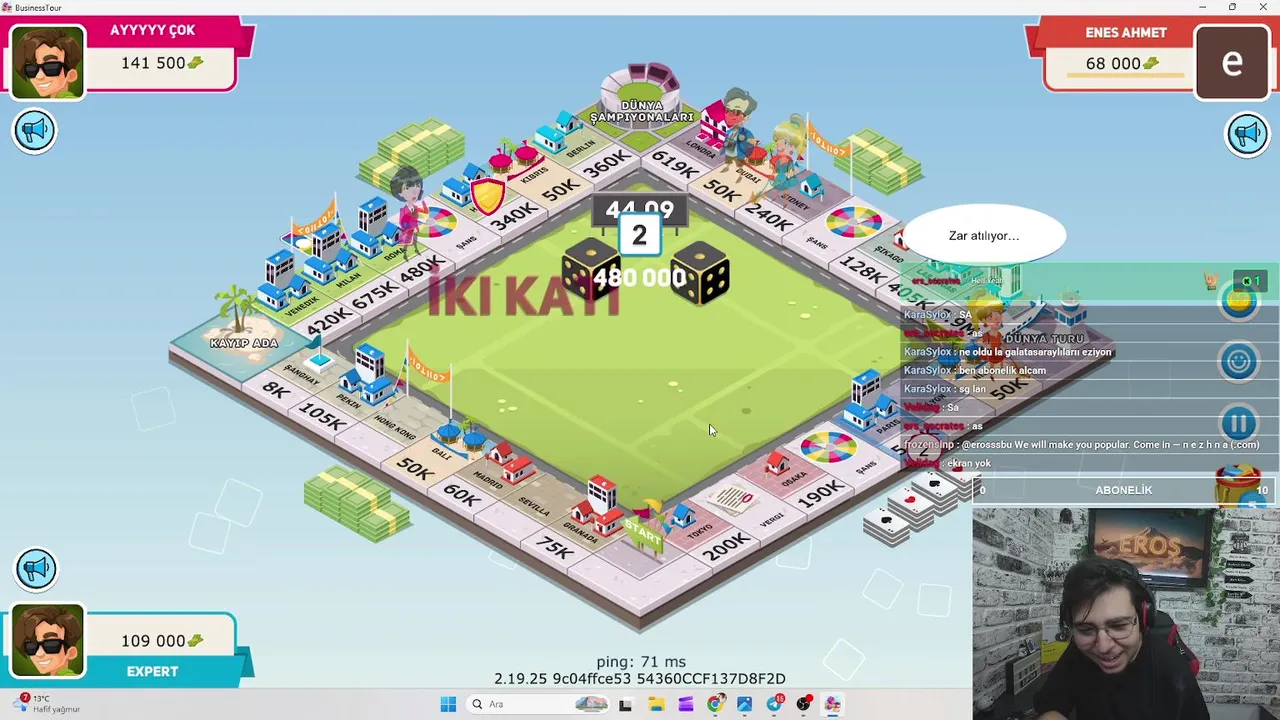Click the AYYYYY ÇOK name banner
1280x720 pixels.
(152, 31)
